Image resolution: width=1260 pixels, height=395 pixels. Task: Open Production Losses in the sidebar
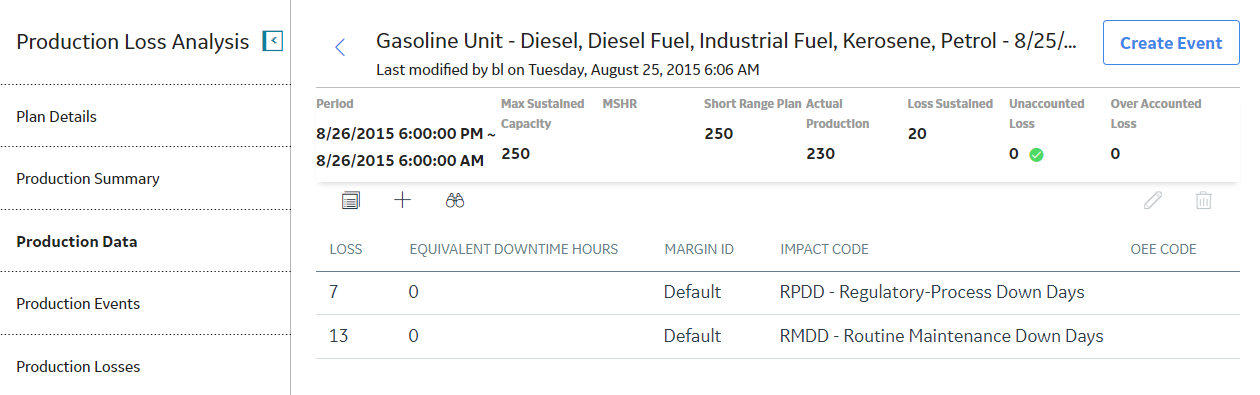click(x=78, y=366)
